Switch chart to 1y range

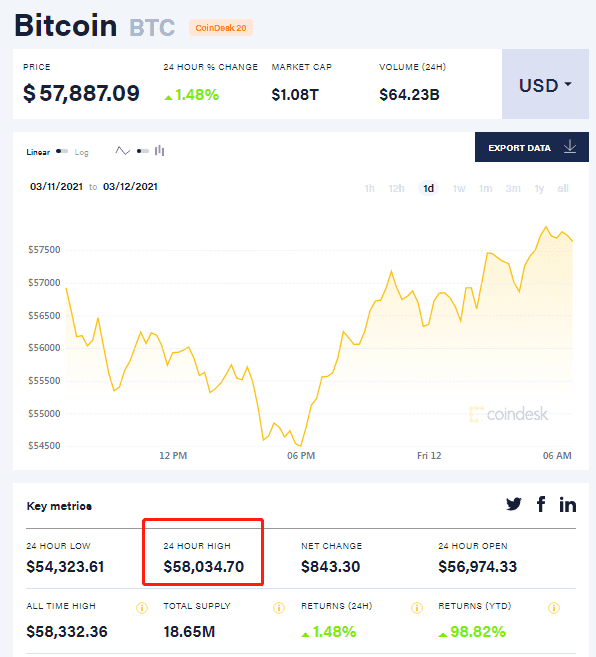tap(539, 189)
